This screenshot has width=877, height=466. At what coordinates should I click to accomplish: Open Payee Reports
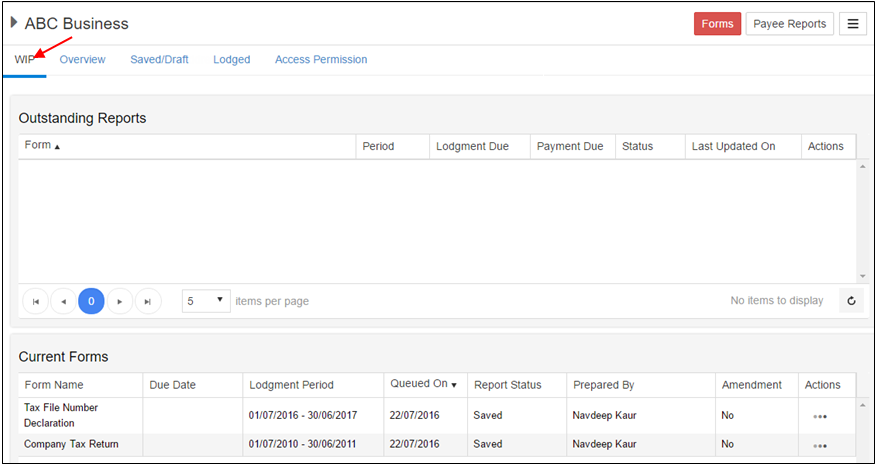coord(789,24)
